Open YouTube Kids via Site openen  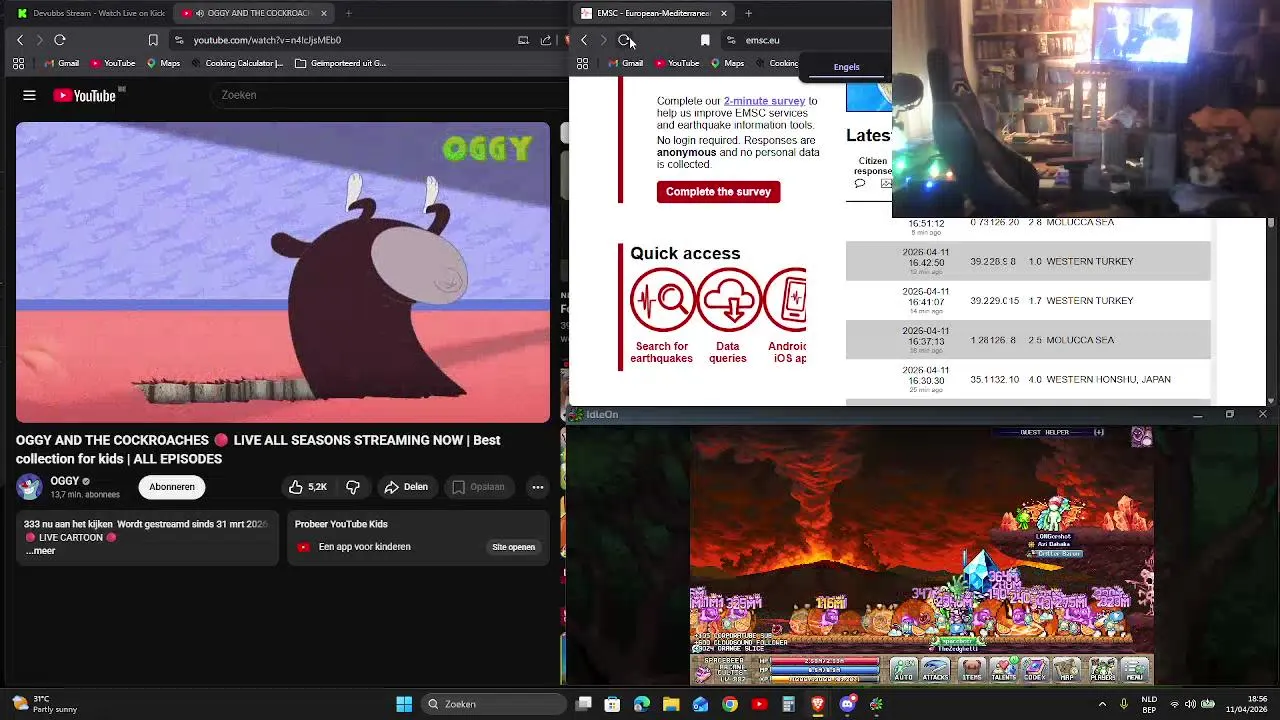[x=513, y=547]
